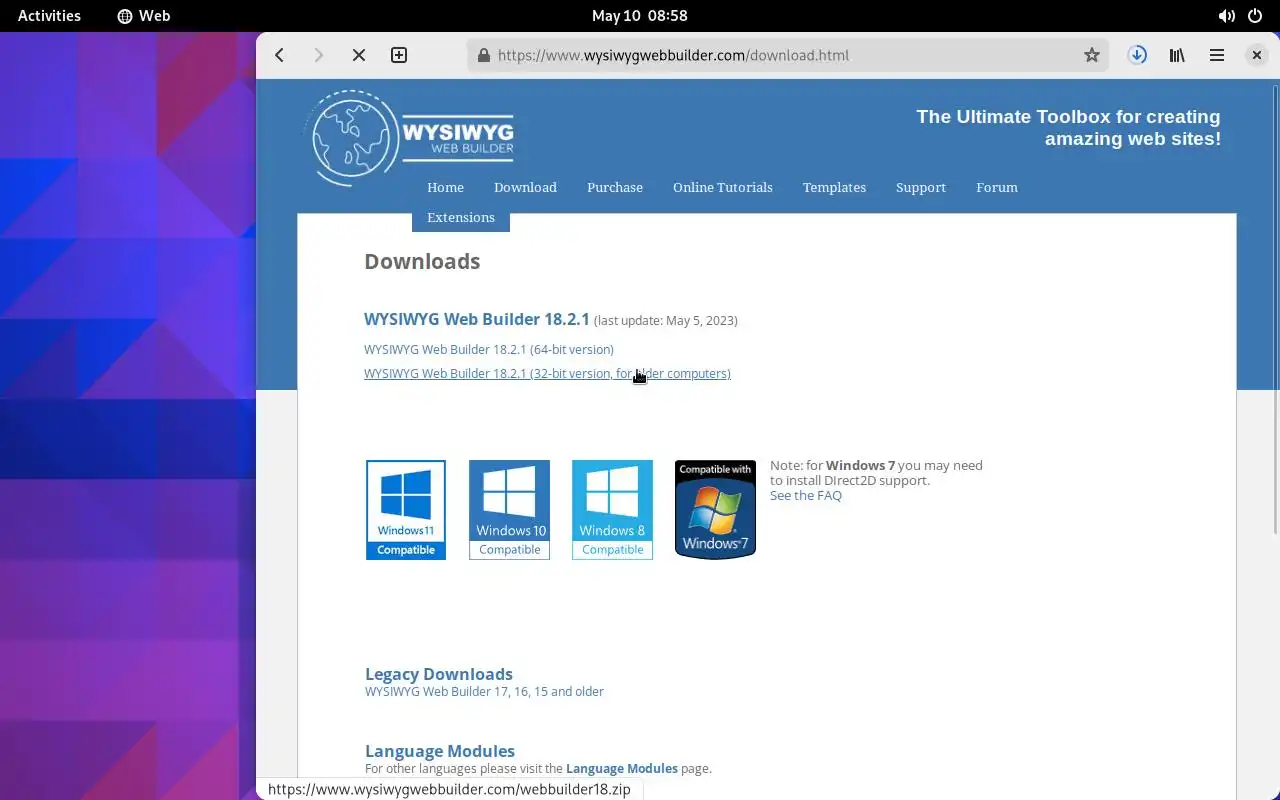Open the Activities overview
Viewport: 1280px width, 800px height.
49,16
